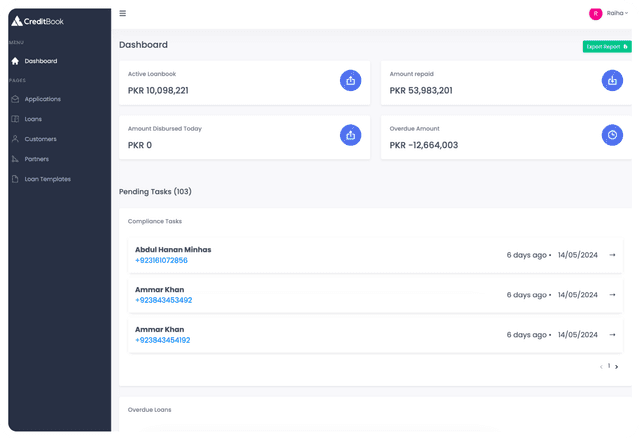Screen dimensions: 640x440
Task: Click the Active Loanbook round icon
Action: pyautogui.click(x=351, y=81)
